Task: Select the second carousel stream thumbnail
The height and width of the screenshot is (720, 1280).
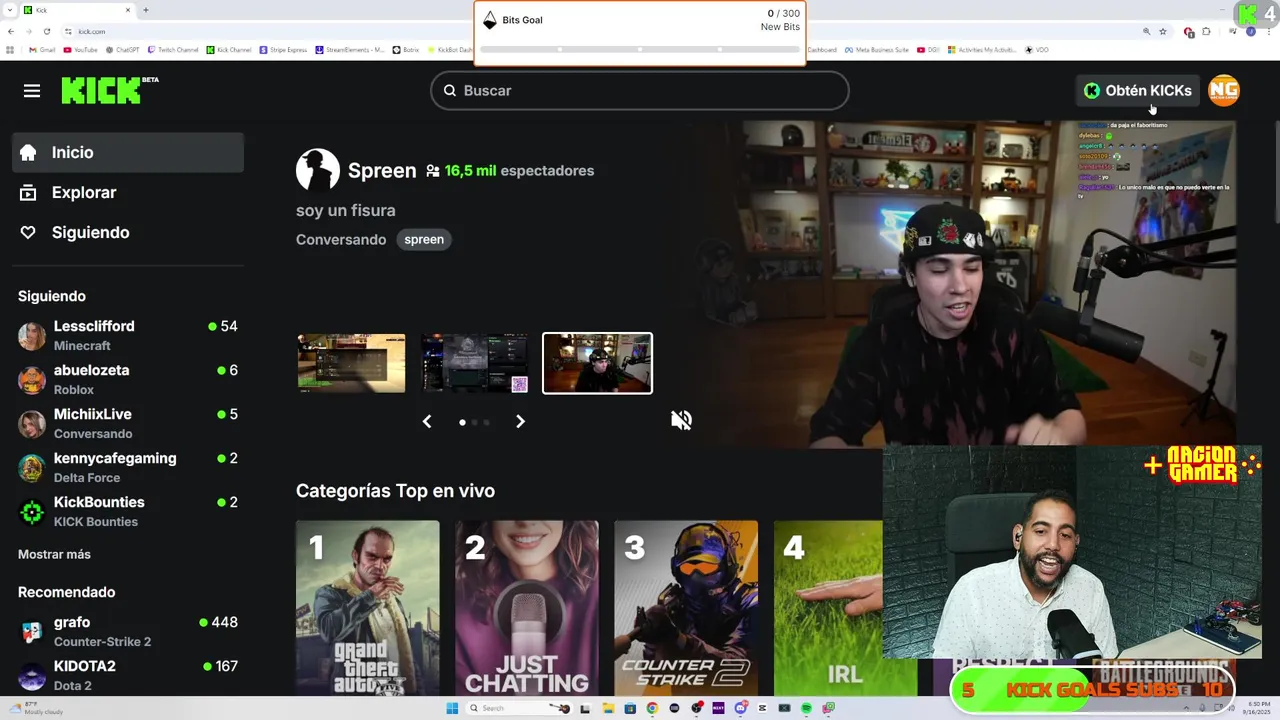Action: [474, 363]
